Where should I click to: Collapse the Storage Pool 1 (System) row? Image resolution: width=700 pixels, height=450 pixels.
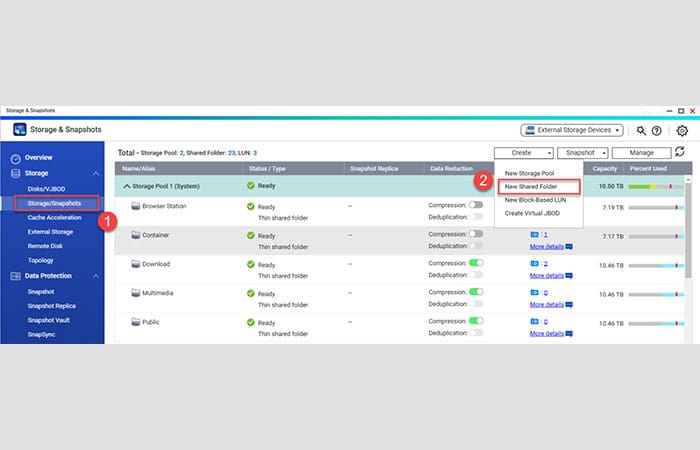[126, 186]
